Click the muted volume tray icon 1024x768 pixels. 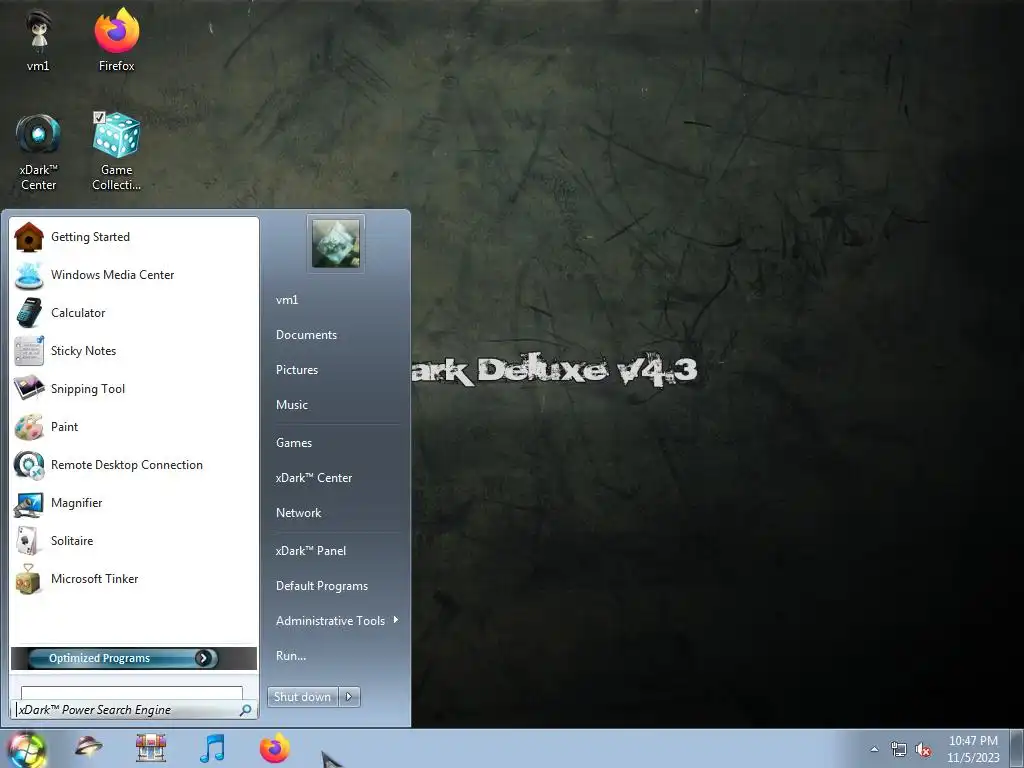tap(923, 750)
